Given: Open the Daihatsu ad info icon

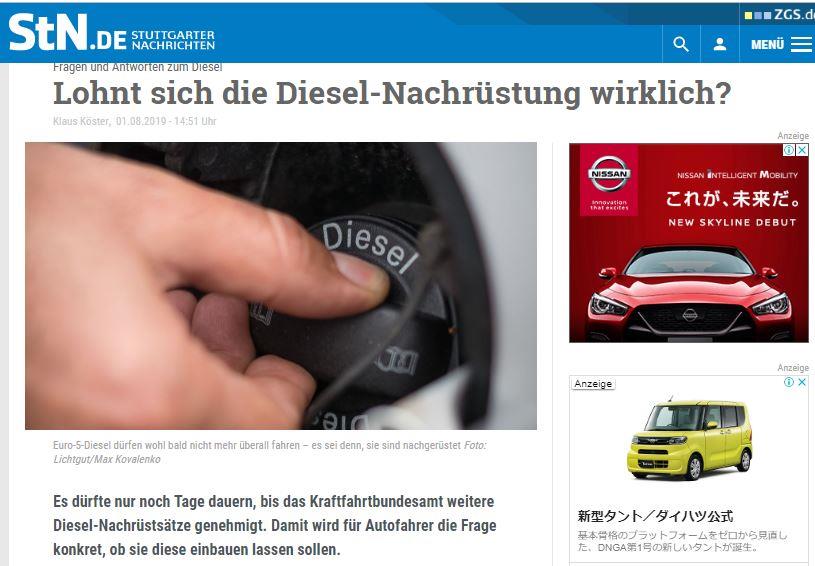Looking at the screenshot, I should [x=789, y=382].
